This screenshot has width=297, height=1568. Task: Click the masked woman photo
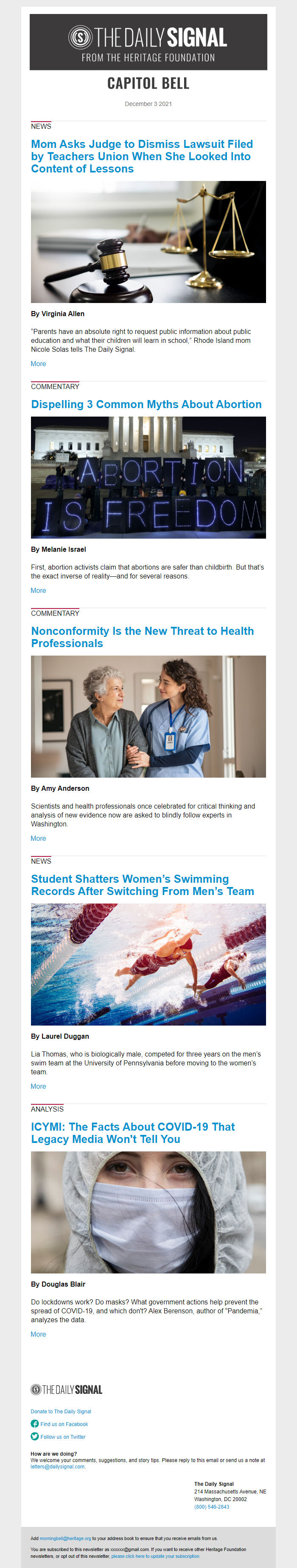coord(148,1212)
